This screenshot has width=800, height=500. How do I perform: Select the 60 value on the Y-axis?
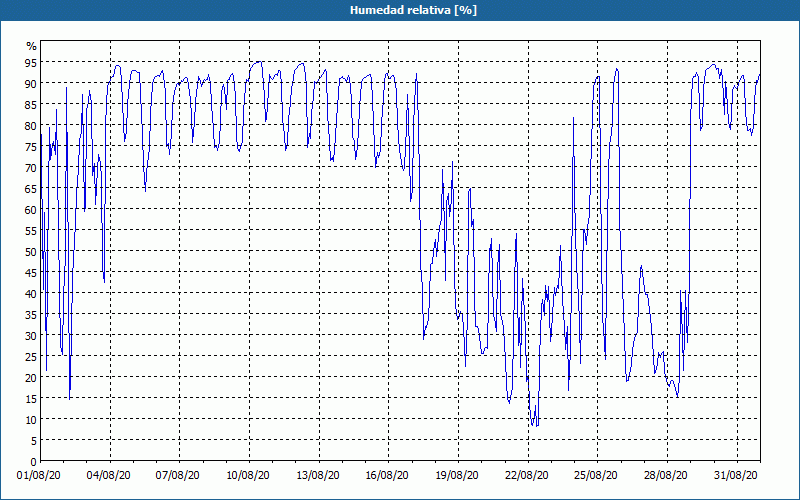(31, 209)
